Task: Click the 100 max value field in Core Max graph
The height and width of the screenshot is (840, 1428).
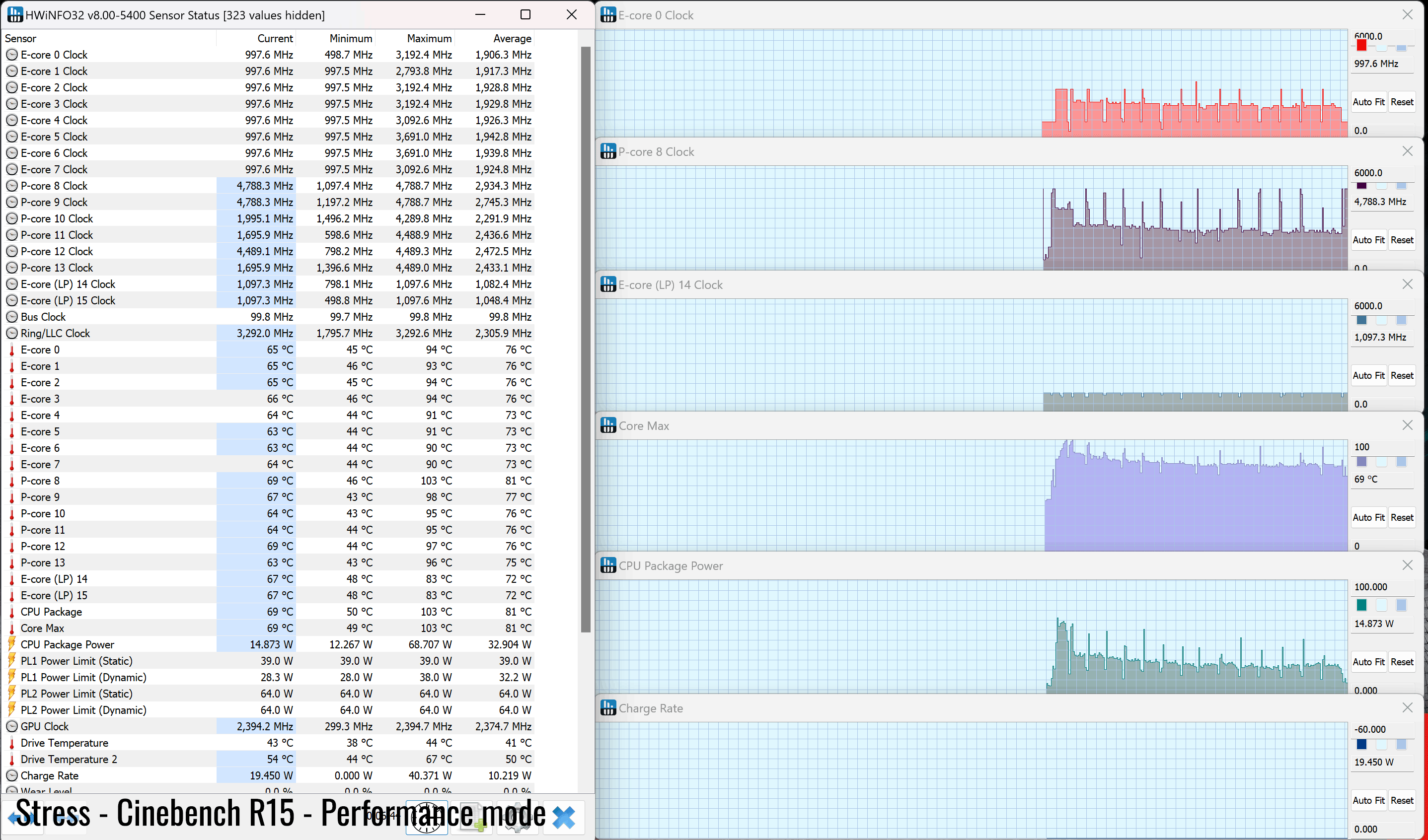Action: coord(1383,447)
